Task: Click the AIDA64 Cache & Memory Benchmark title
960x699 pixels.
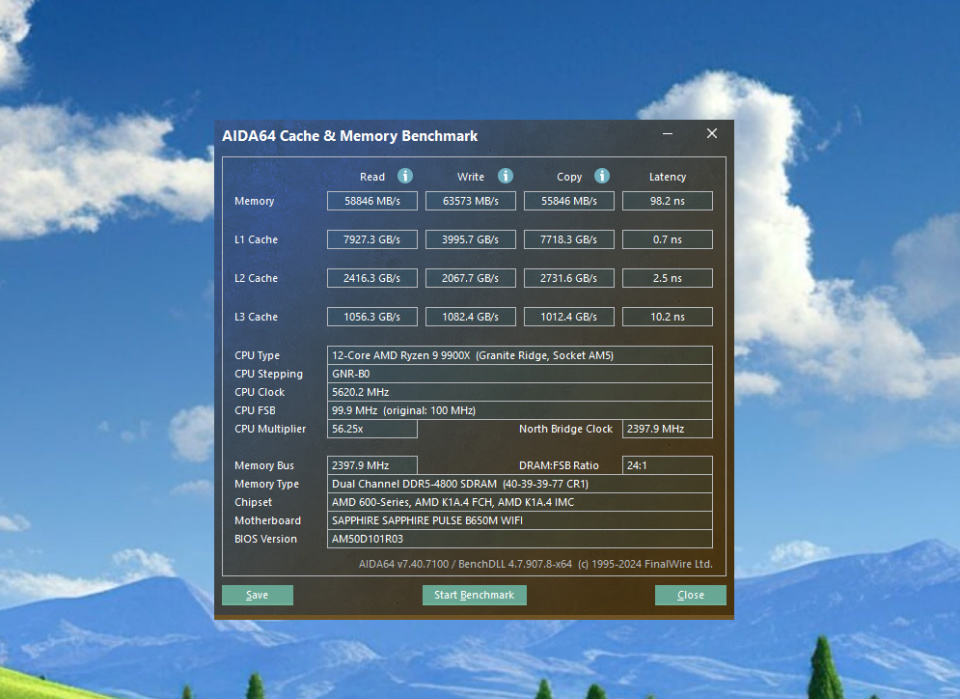Action: point(350,136)
